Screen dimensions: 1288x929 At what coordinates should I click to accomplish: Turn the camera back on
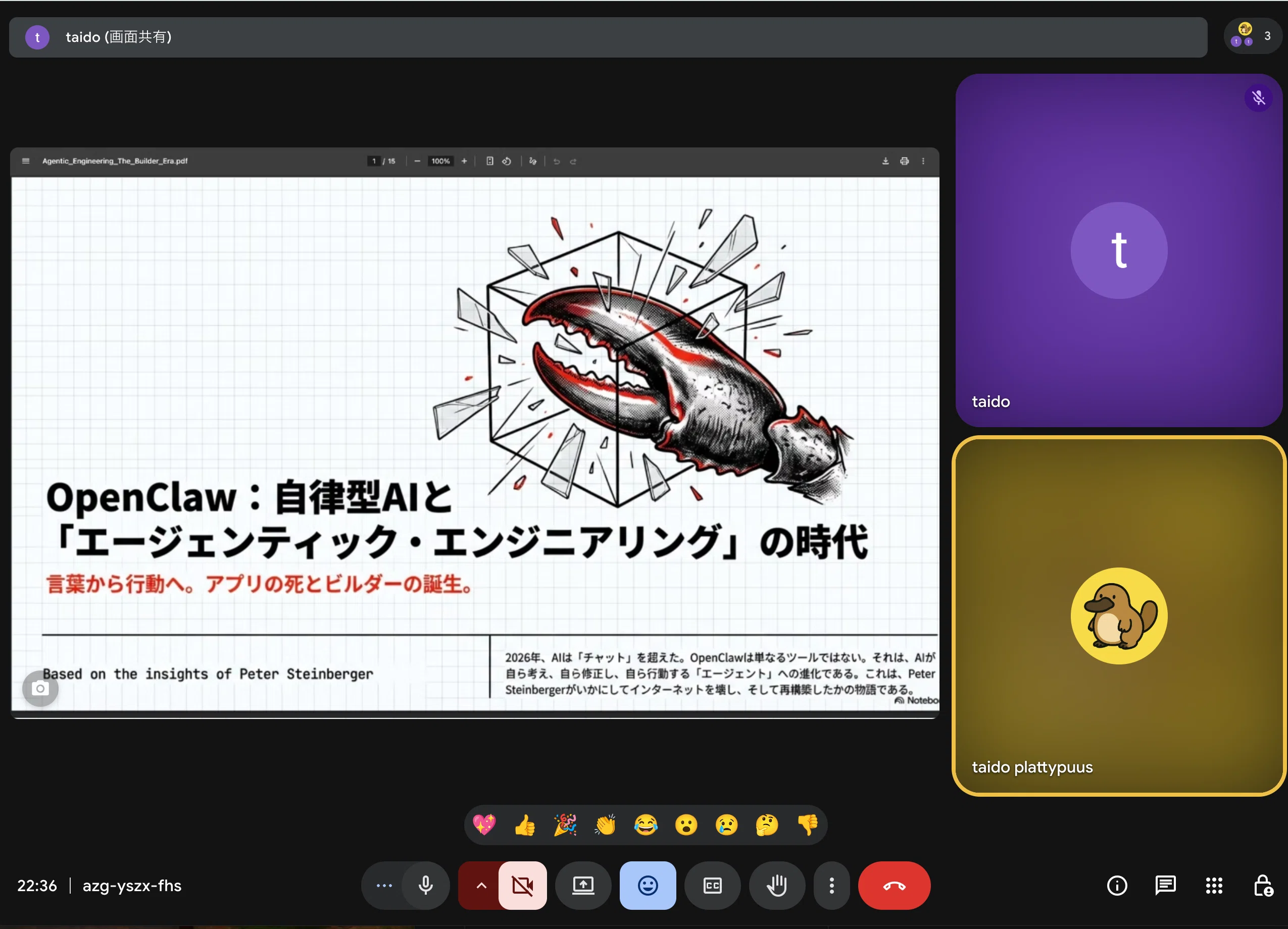[522, 885]
